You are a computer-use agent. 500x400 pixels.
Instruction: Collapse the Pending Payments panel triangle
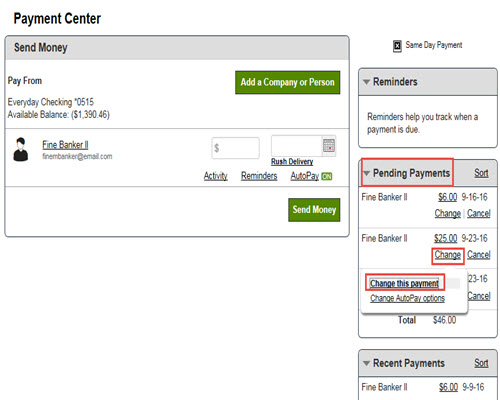point(366,173)
